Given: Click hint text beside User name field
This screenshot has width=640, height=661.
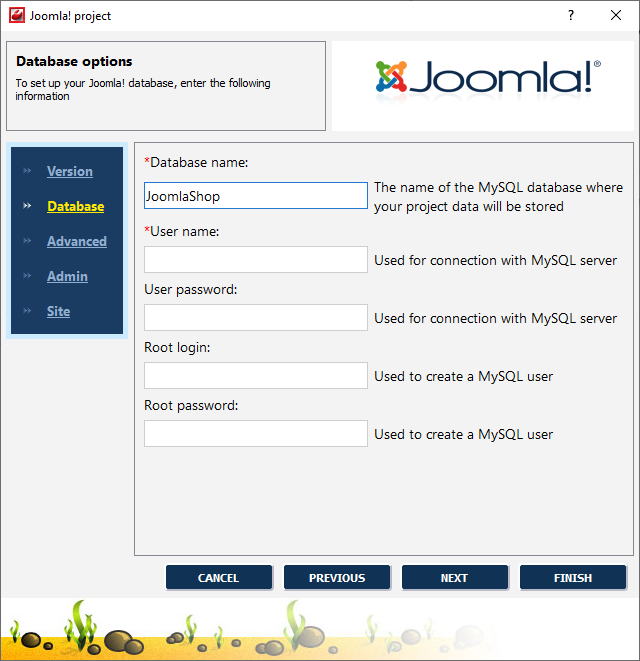Looking at the screenshot, I should pos(495,260).
